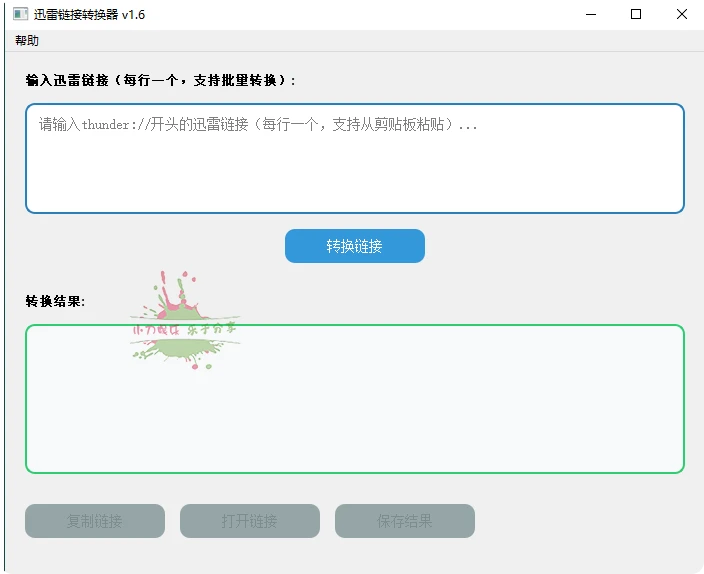
Task: Click the 转换结果: label
Action: pos(55,301)
